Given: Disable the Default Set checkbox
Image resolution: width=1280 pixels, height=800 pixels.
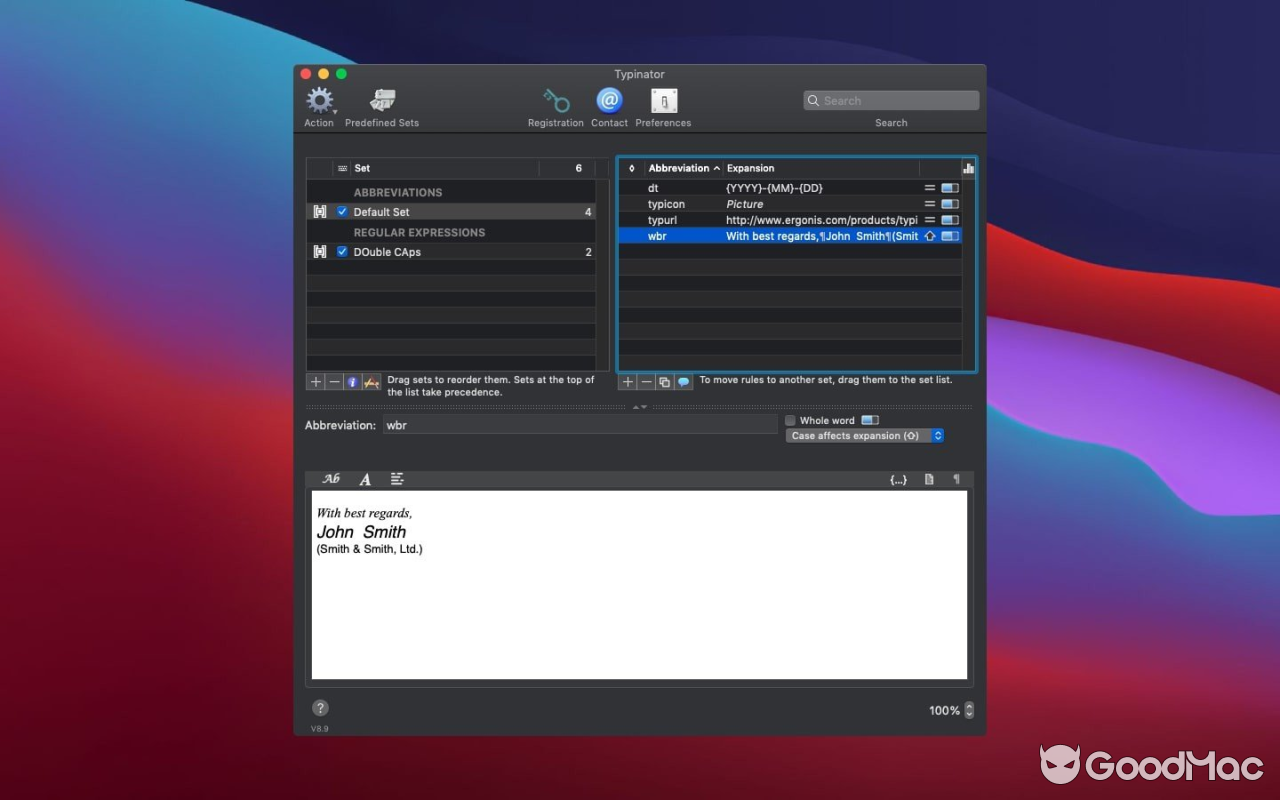Looking at the screenshot, I should (x=342, y=211).
